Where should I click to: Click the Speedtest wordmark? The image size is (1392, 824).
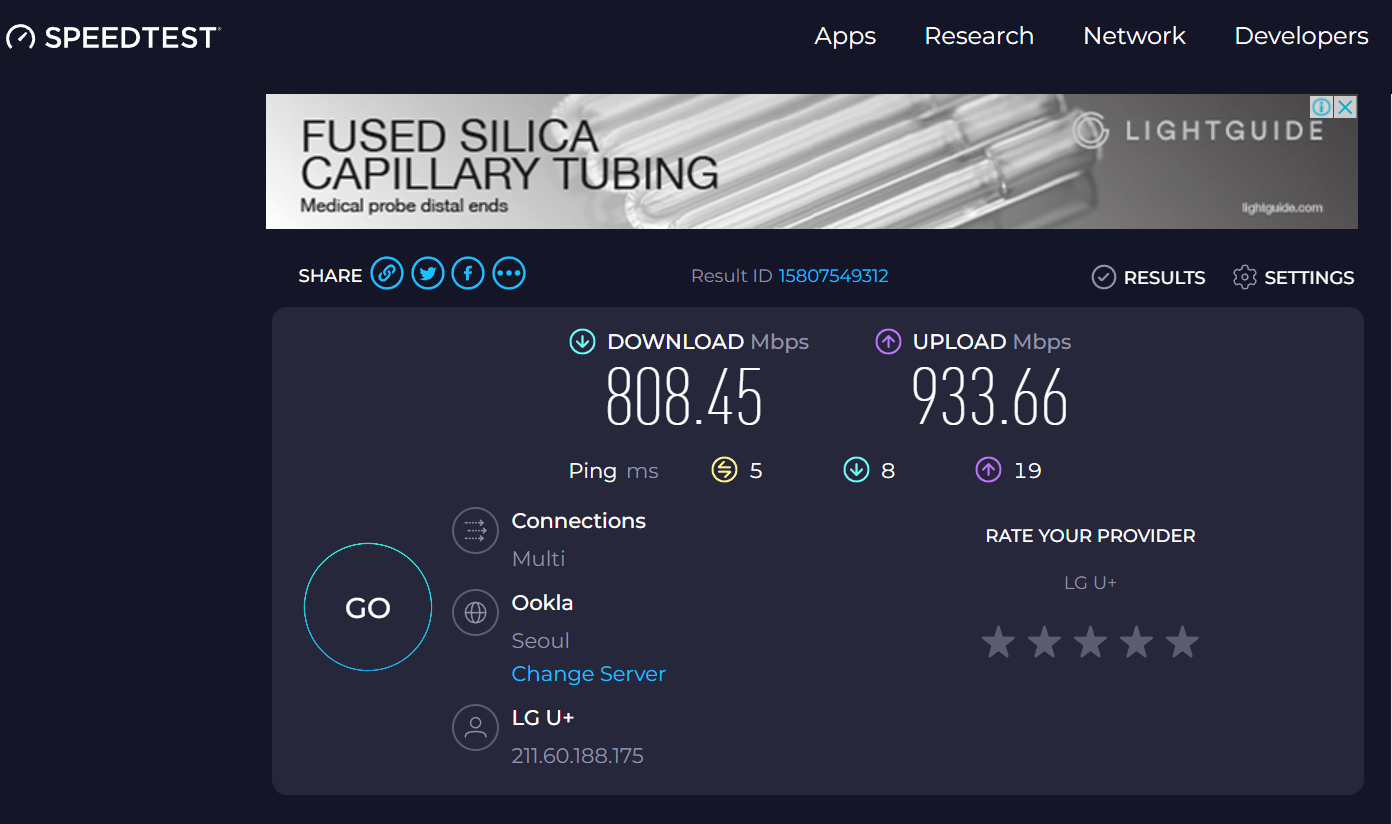(132, 38)
